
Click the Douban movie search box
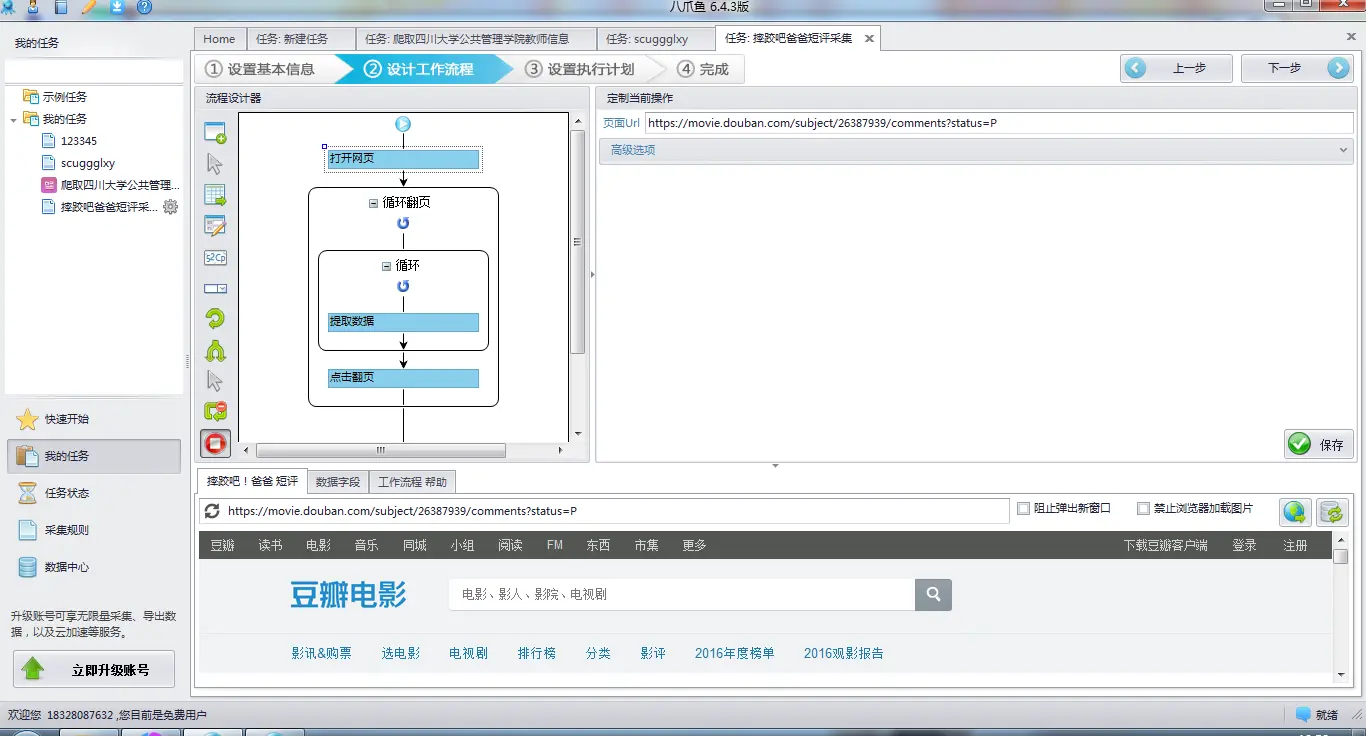pos(682,594)
